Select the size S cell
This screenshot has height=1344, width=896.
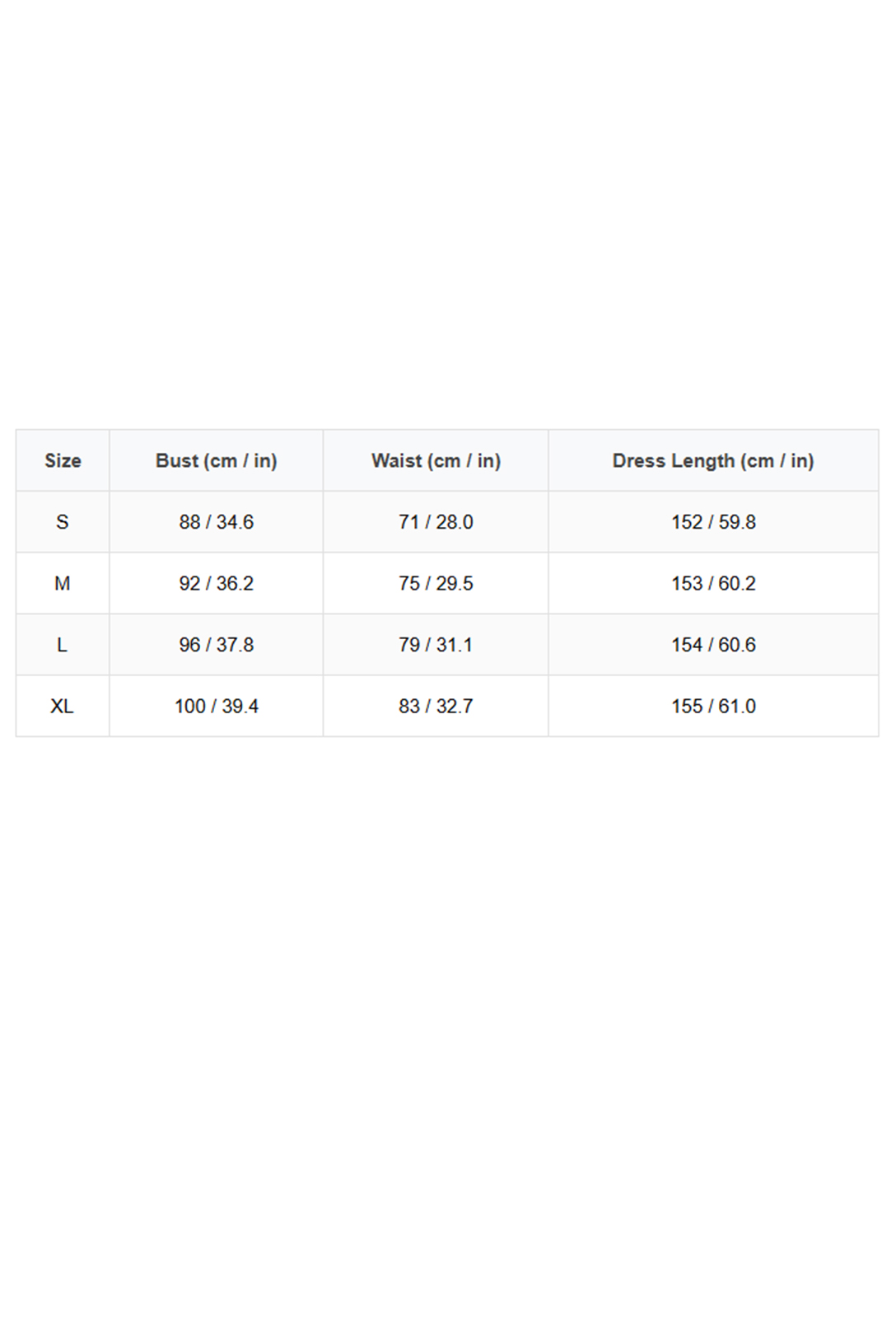[63, 522]
